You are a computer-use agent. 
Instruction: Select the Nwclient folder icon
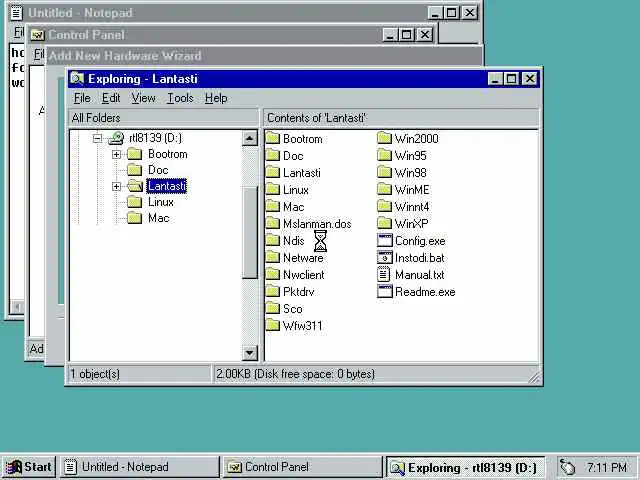click(x=273, y=275)
